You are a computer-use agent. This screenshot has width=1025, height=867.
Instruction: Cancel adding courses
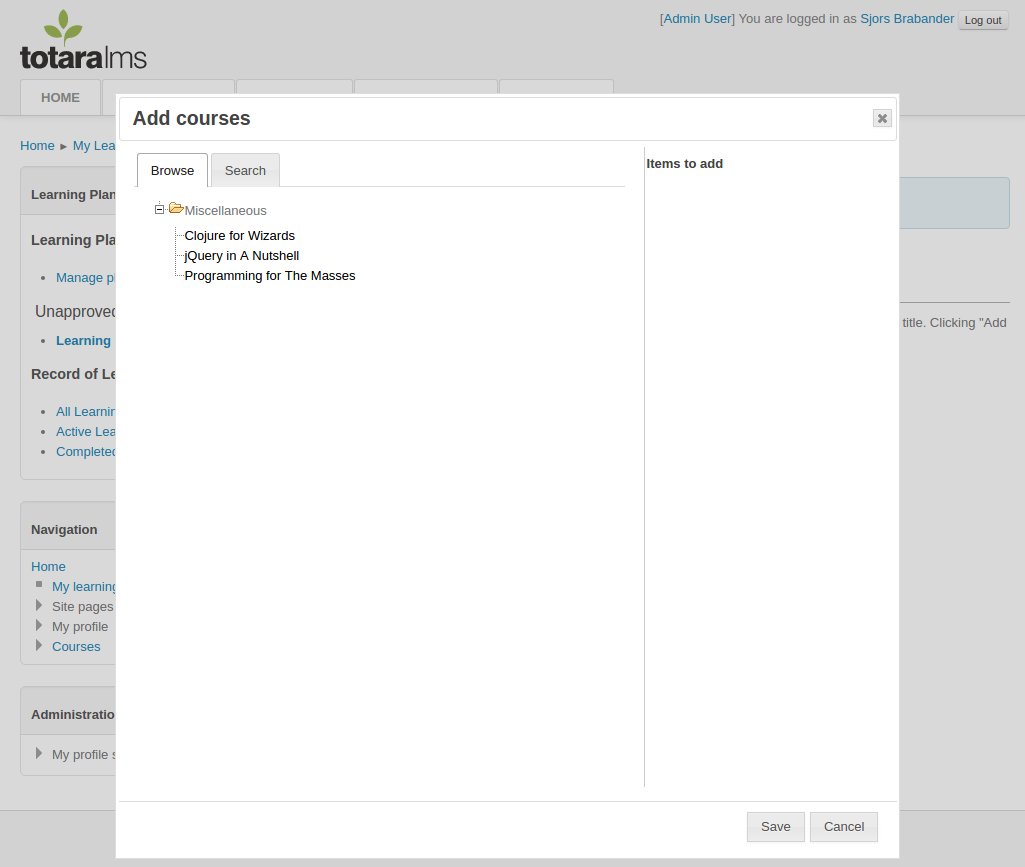point(843,827)
